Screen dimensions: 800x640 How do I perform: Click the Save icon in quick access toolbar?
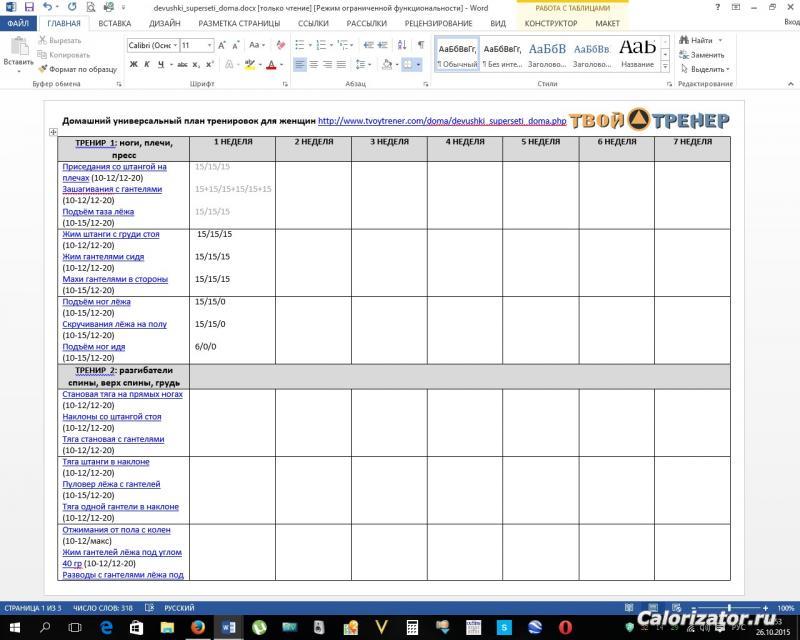28,7
